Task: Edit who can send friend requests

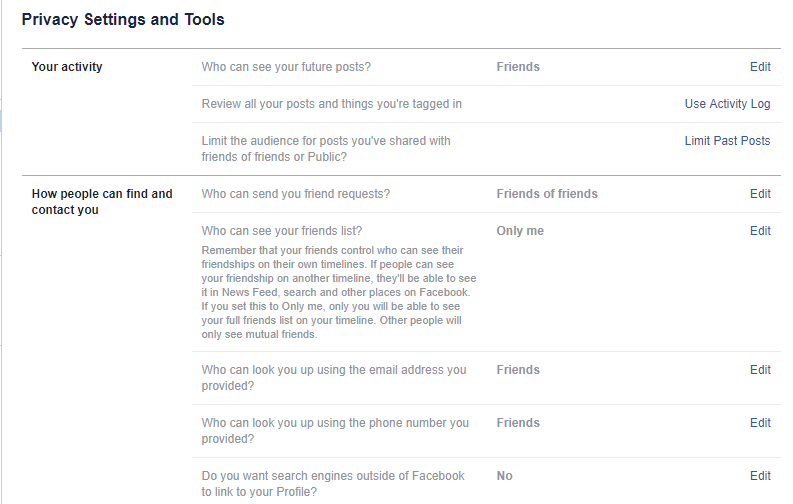Action: (x=760, y=194)
